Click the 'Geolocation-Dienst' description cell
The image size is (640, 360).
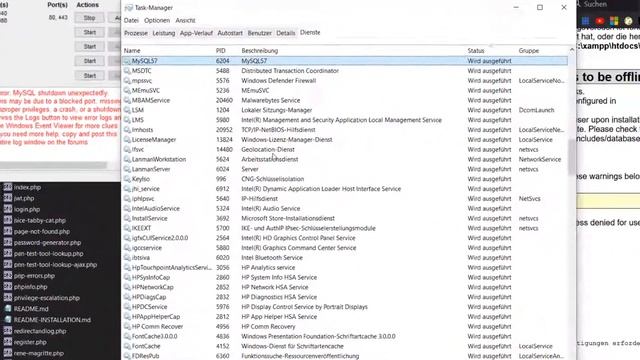click(268, 149)
